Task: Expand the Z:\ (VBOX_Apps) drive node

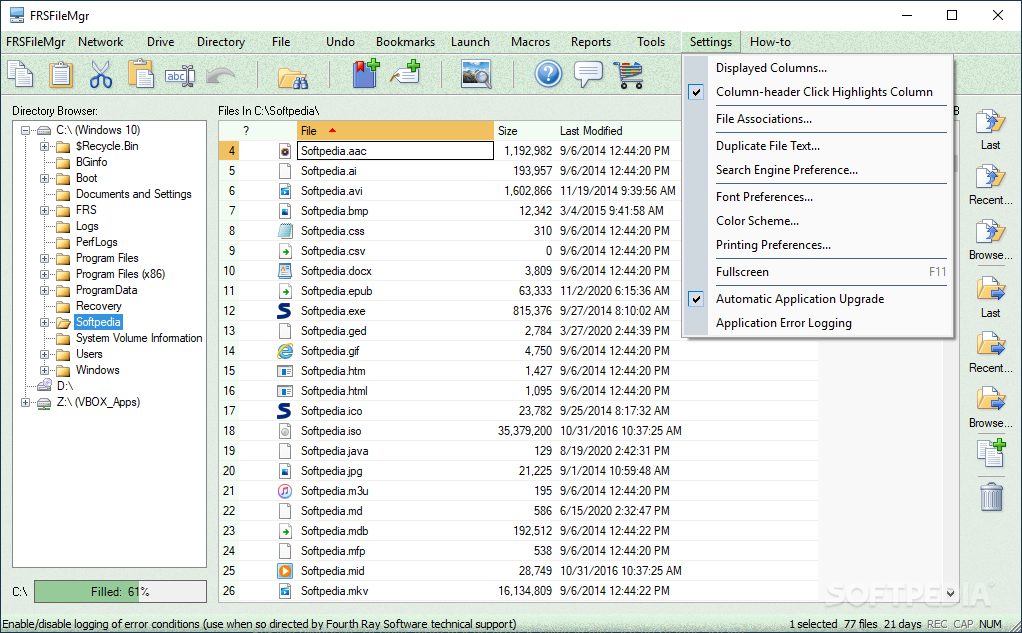Action: (x=25, y=402)
